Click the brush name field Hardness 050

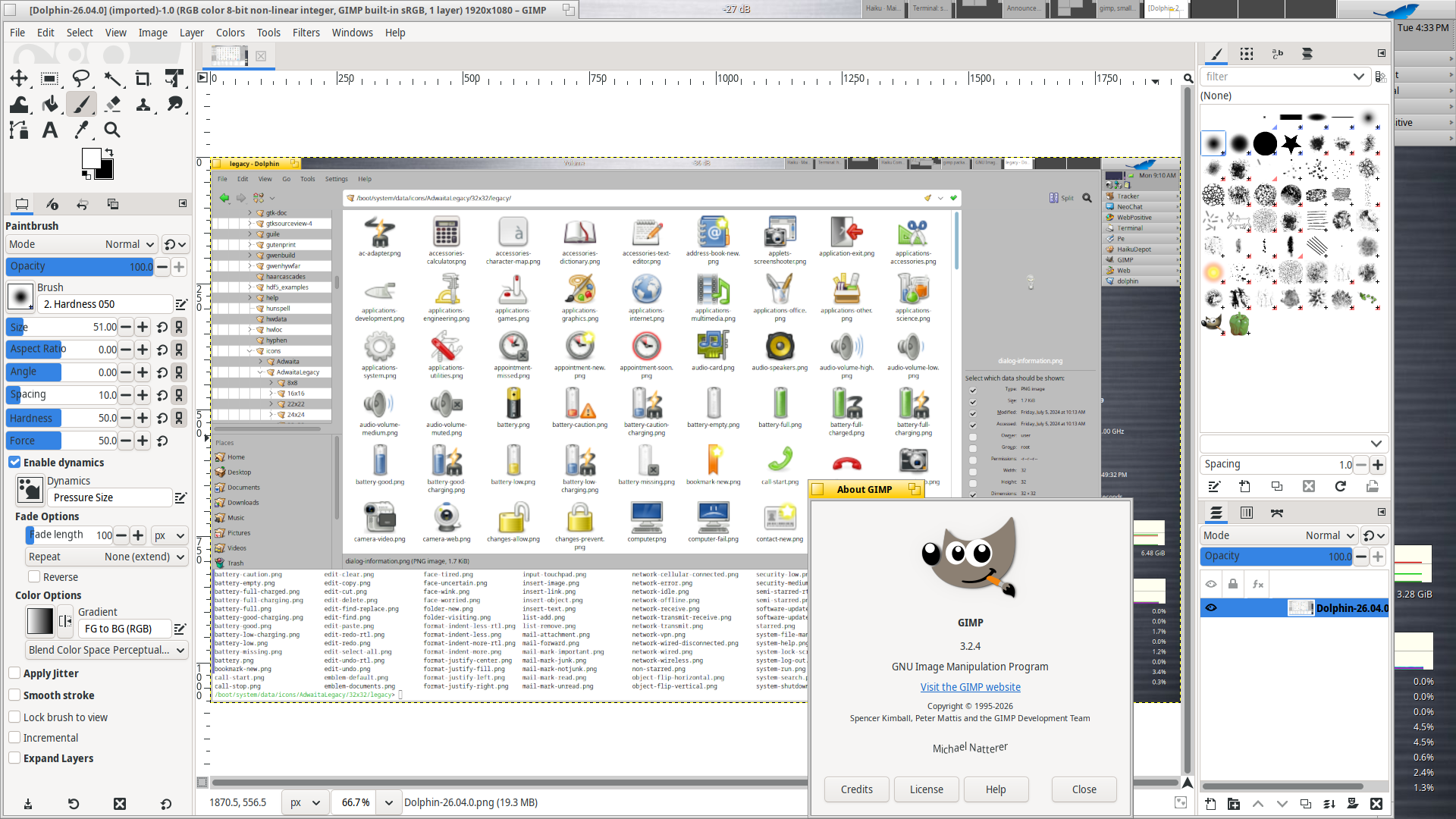[x=105, y=304]
